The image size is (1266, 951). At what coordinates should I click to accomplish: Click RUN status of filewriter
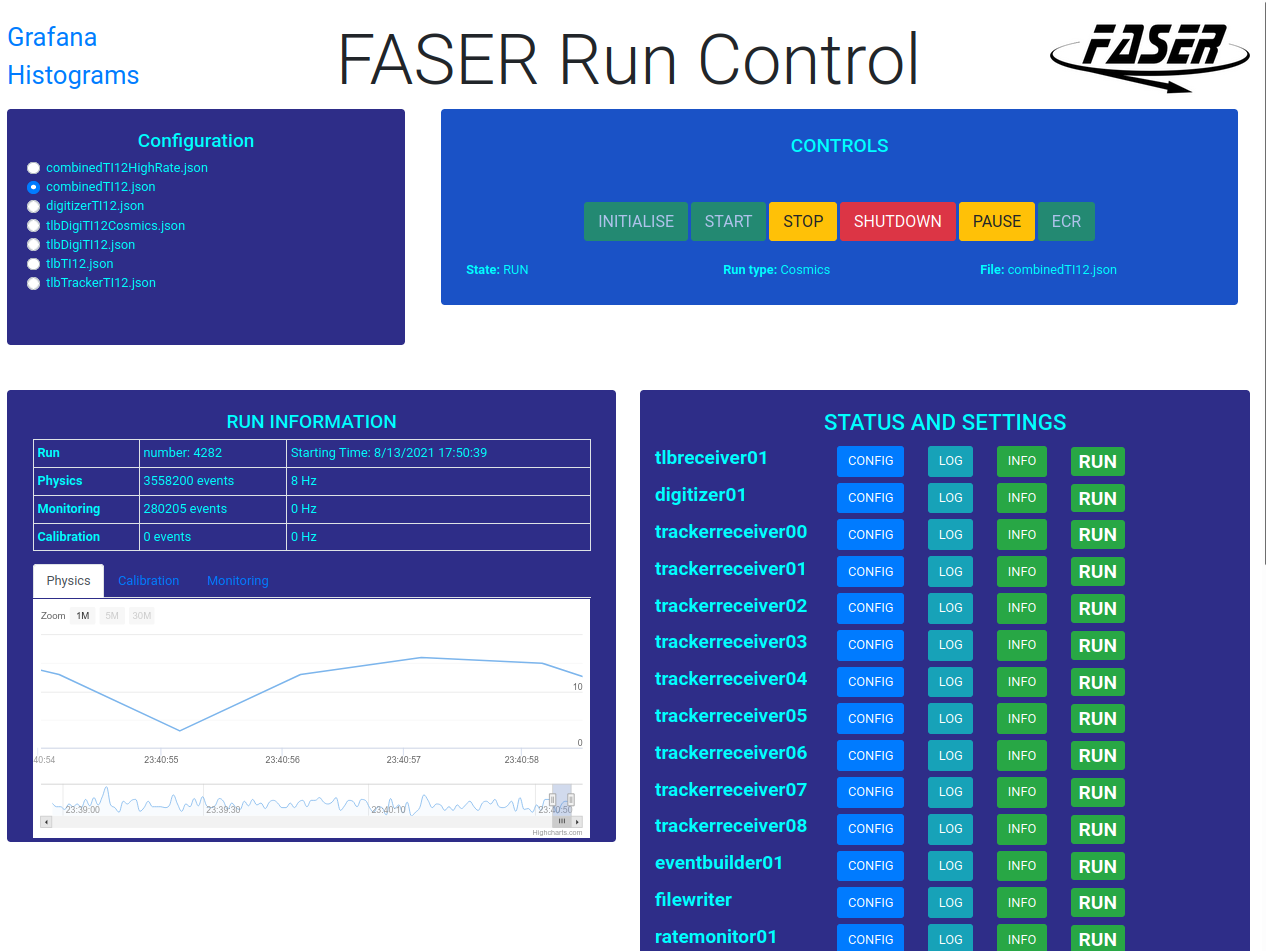pos(1098,903)
